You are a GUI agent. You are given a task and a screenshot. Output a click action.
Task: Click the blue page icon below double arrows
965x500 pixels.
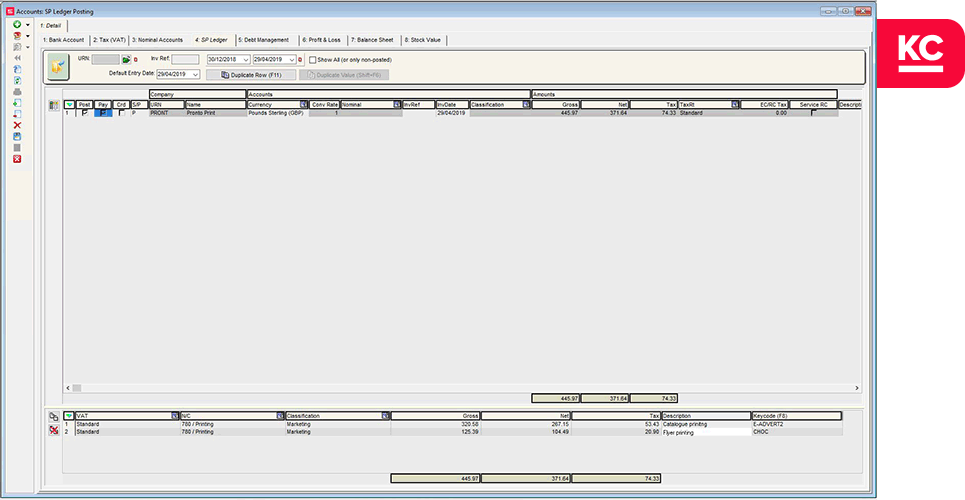(x=17, y=69)
